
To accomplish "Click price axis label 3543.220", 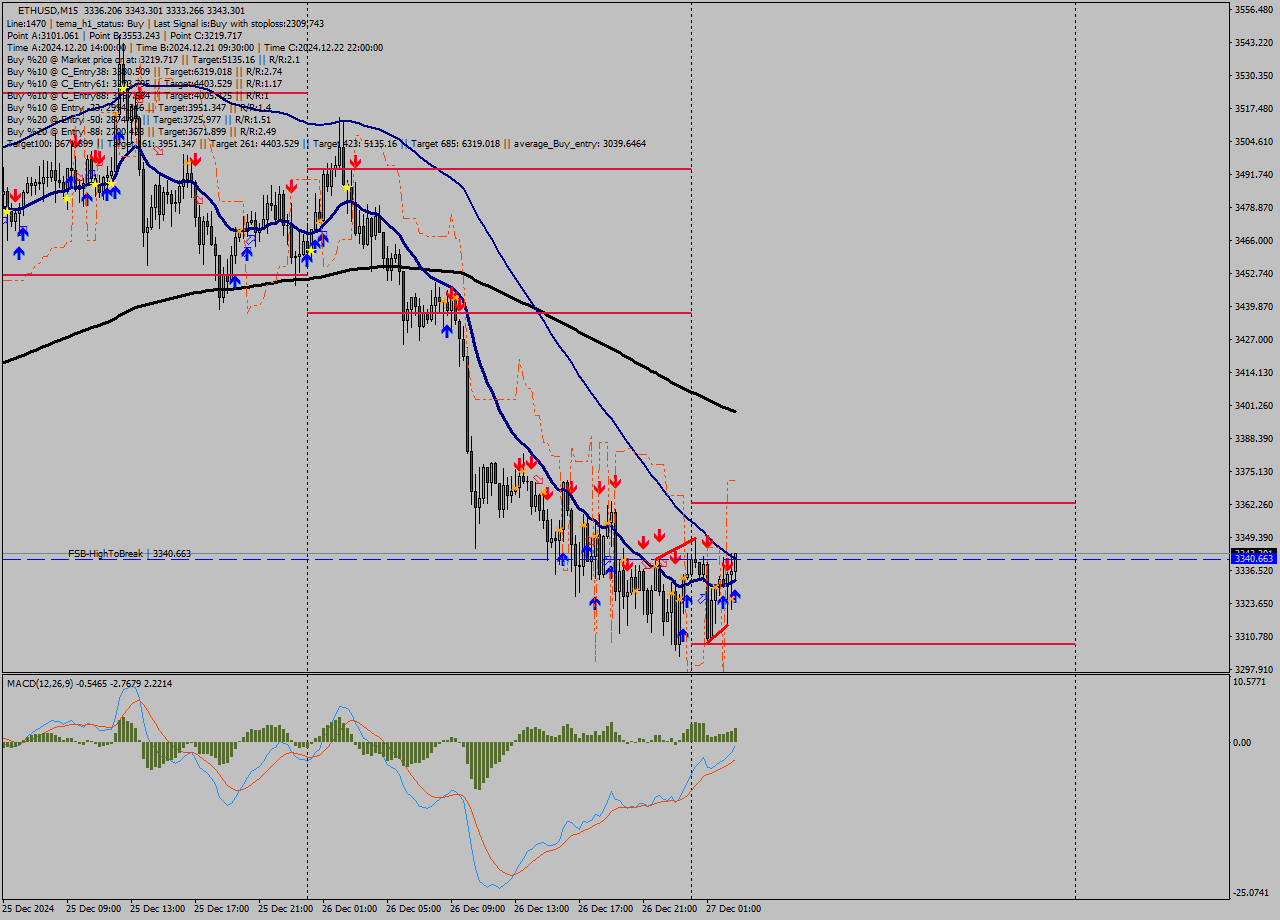I will coord(1254,43).
